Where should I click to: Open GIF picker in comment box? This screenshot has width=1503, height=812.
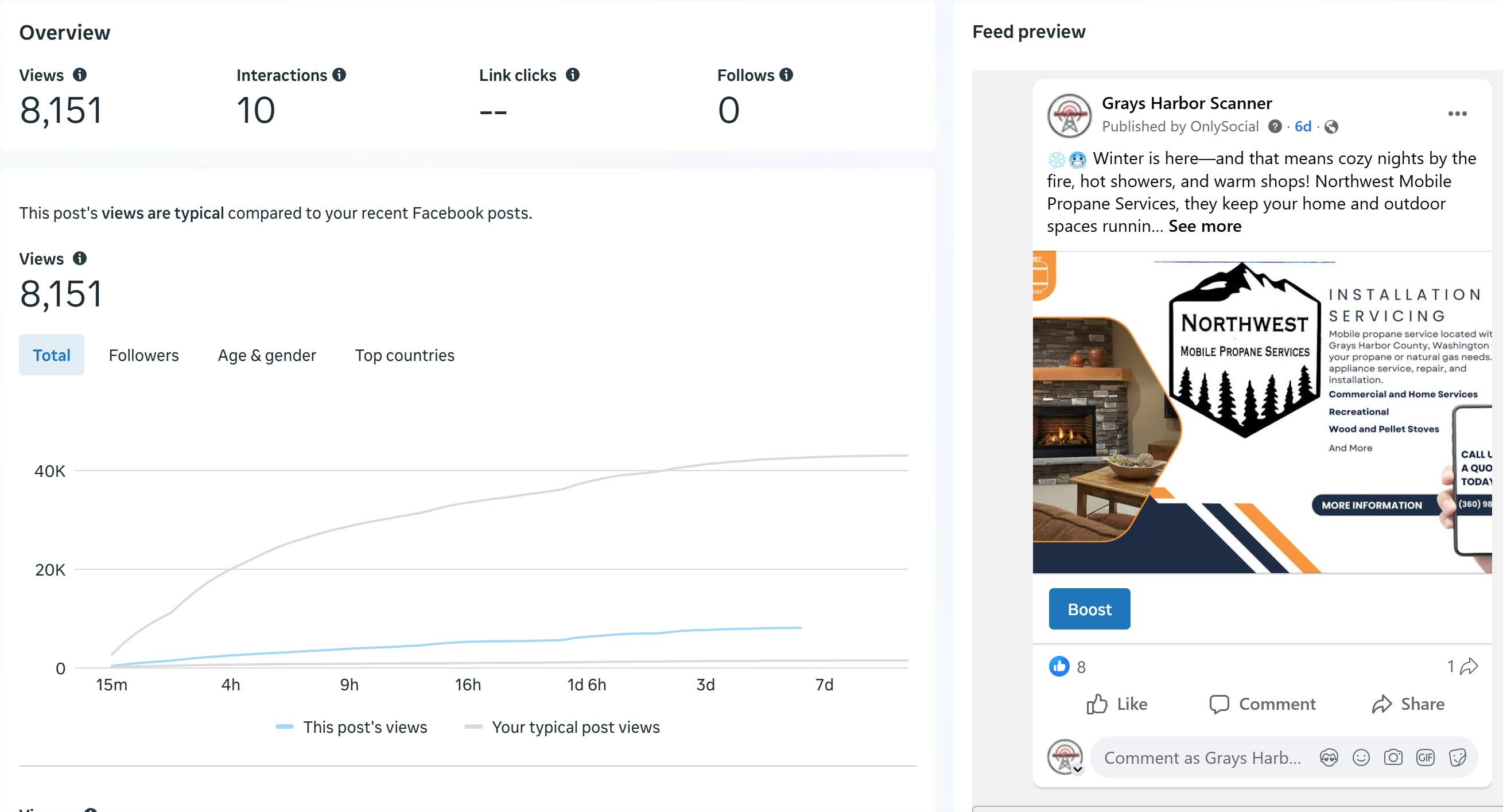coord(1425,757)
